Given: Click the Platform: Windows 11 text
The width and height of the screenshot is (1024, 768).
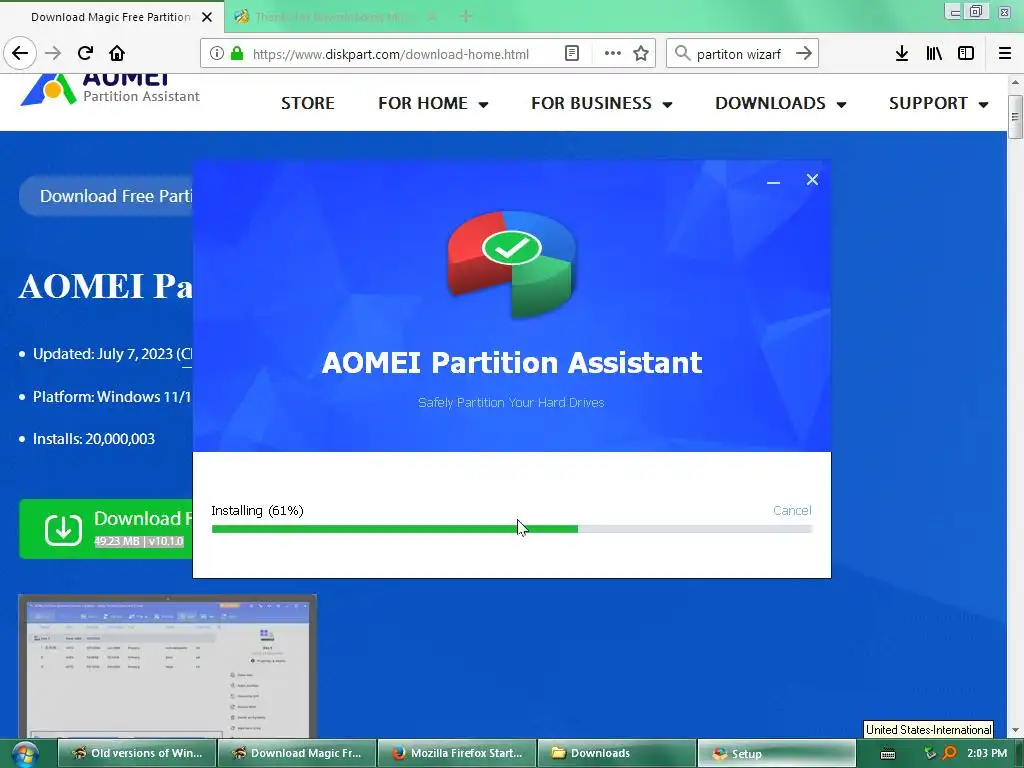Looking at the screenshot, I should (112, 397).
